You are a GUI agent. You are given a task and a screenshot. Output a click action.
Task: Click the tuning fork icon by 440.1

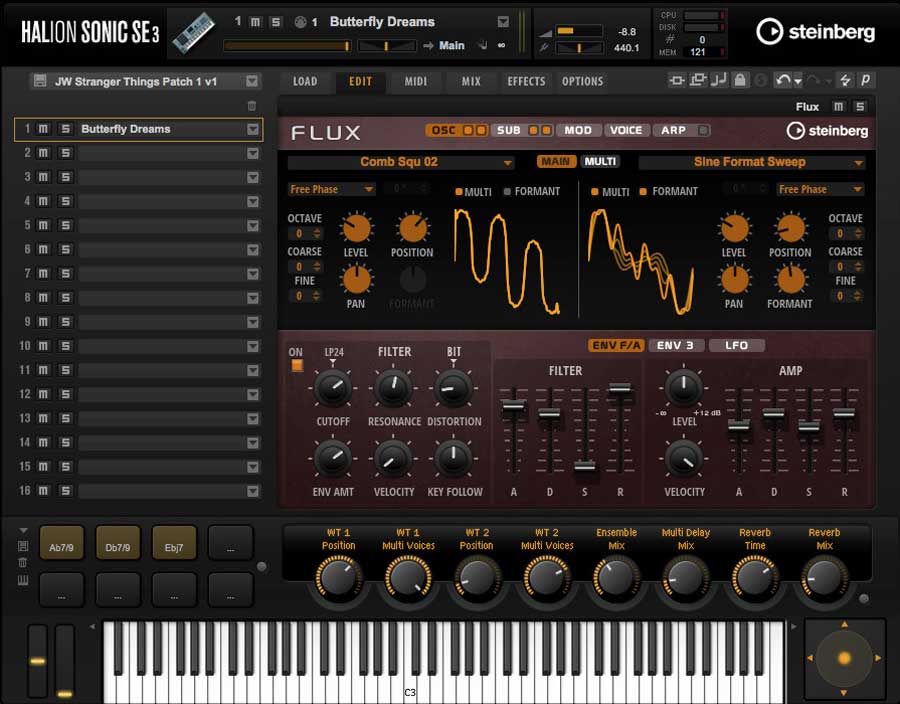544,48
